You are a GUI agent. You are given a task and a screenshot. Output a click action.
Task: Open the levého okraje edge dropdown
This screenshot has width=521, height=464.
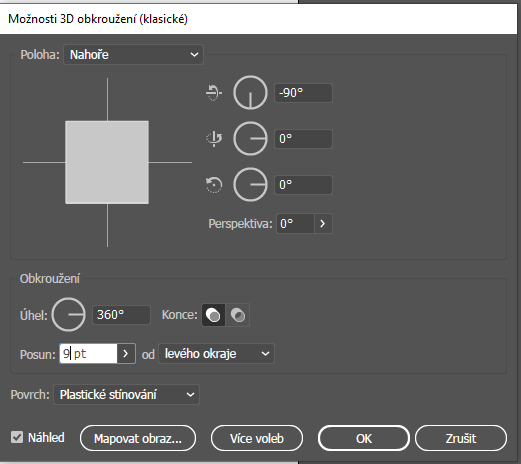tap(216, 353)
